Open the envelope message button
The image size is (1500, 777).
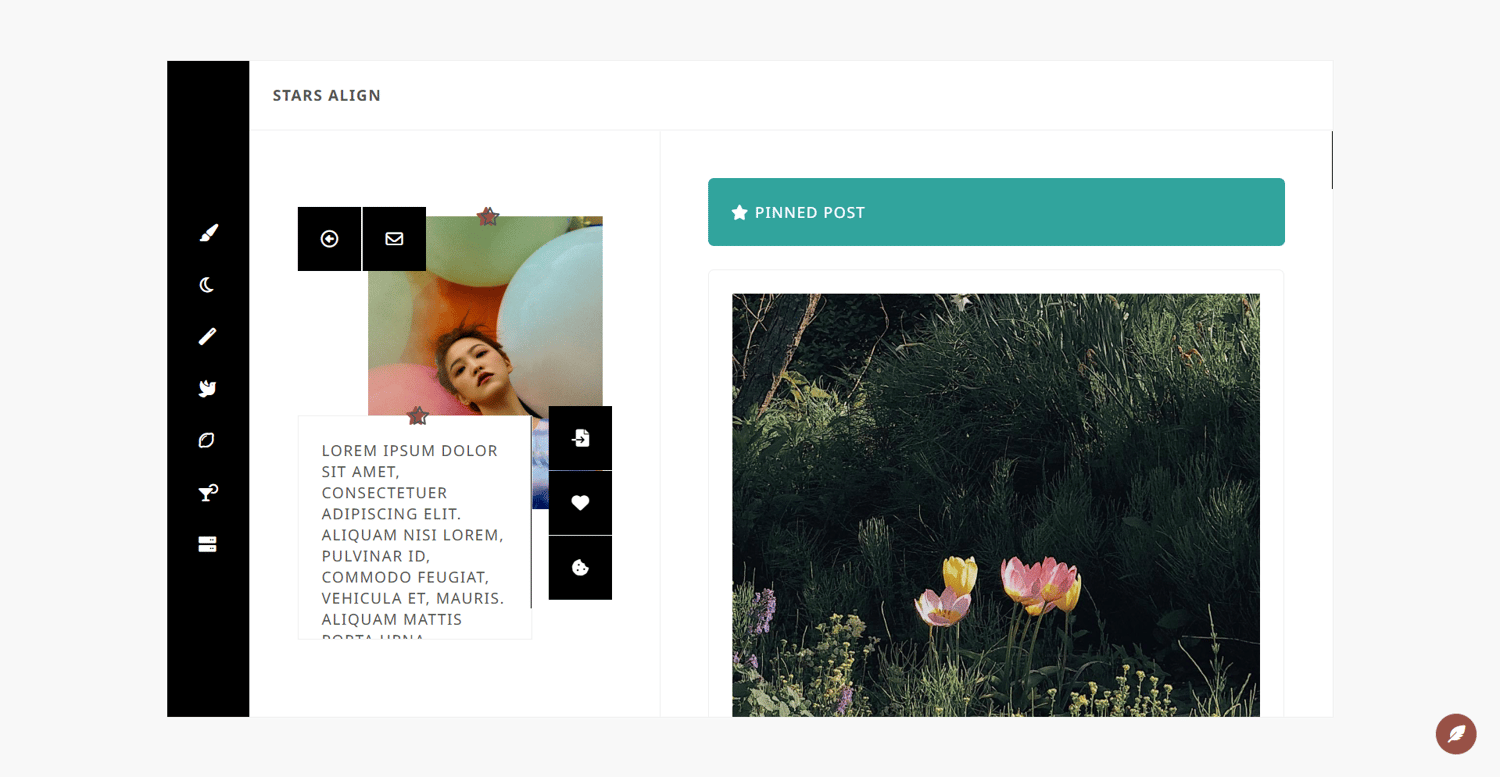point(394,239)
